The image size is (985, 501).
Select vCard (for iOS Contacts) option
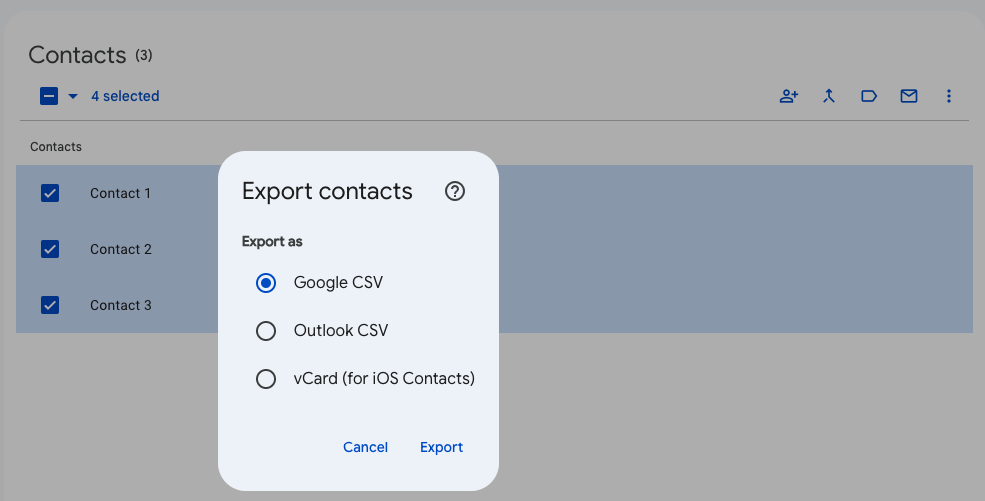pos(266,379)
